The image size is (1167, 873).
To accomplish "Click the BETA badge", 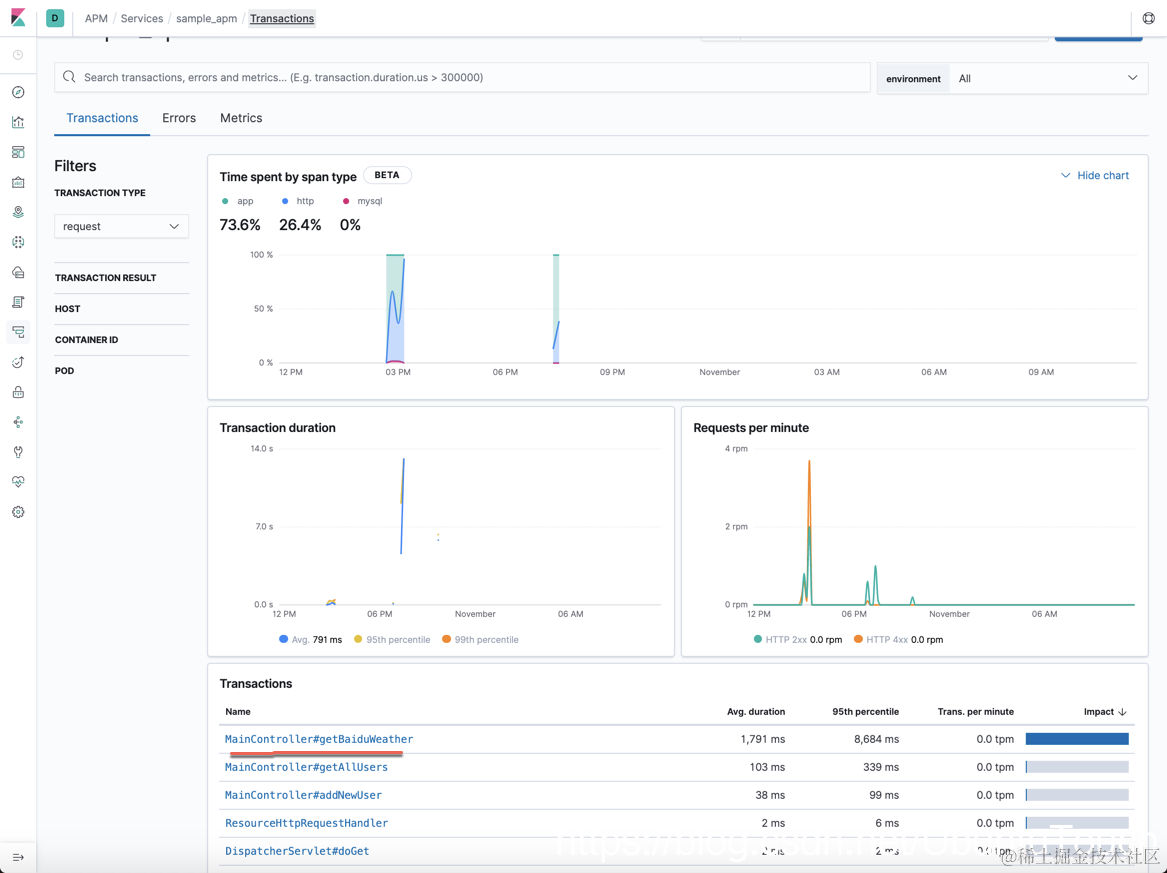I will pos(387,175).
